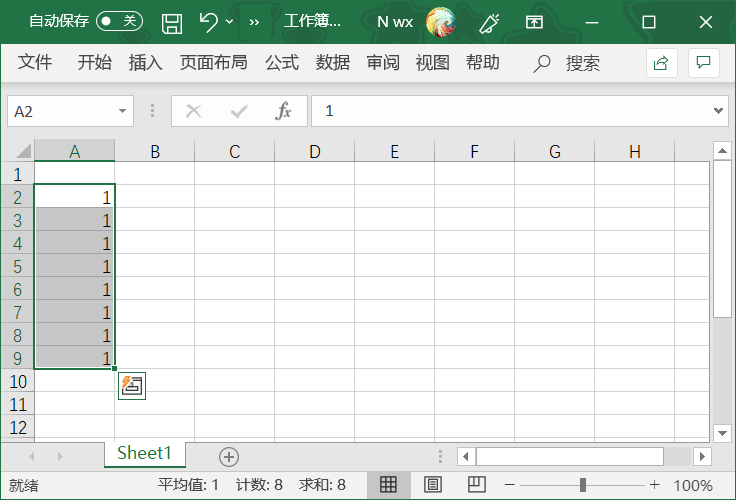Click the fill handle at selection corner
Screen dimensions: 736x500
pyautogui.click(x=115, y=369)
